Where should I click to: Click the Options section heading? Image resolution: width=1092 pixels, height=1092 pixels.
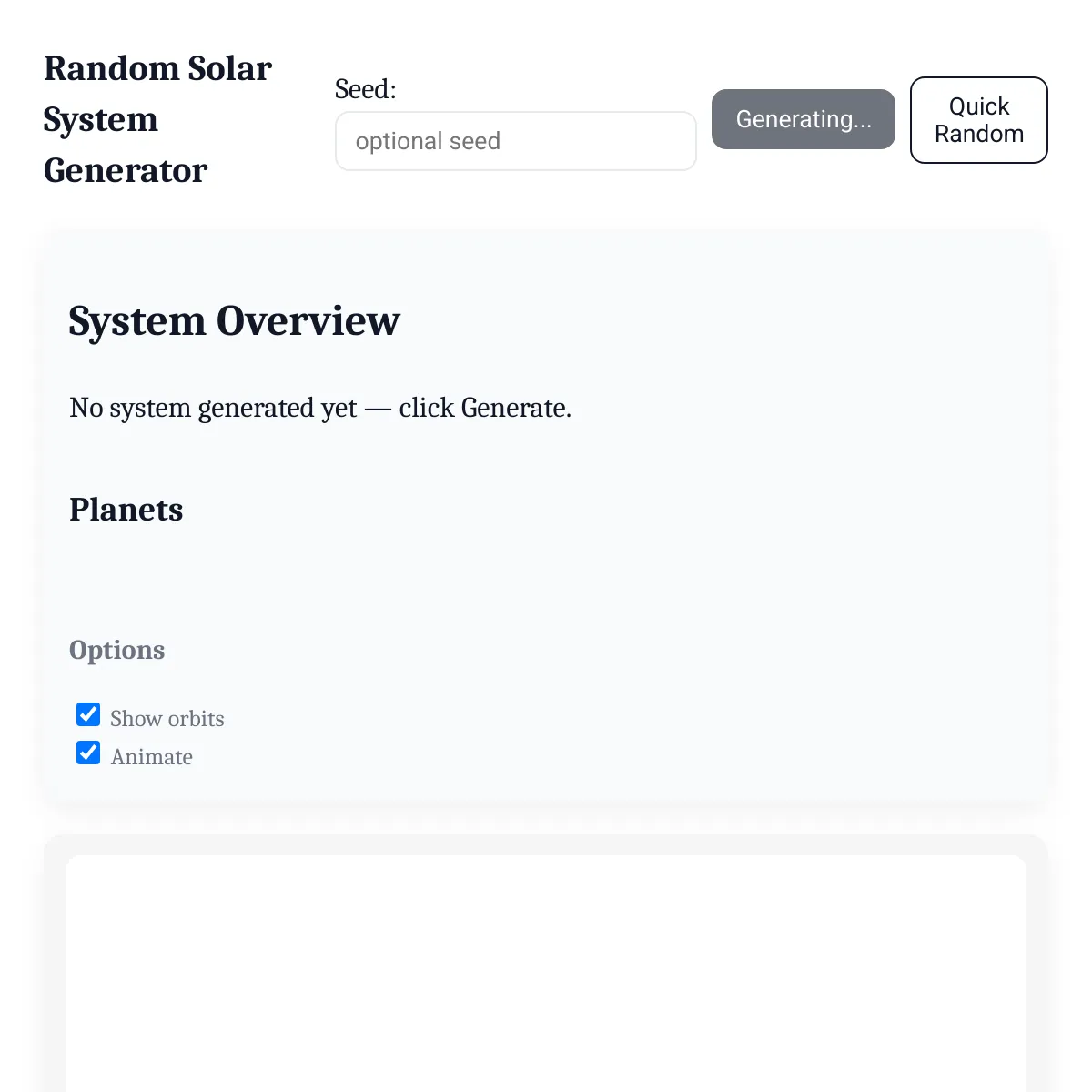tap(116, 650)
